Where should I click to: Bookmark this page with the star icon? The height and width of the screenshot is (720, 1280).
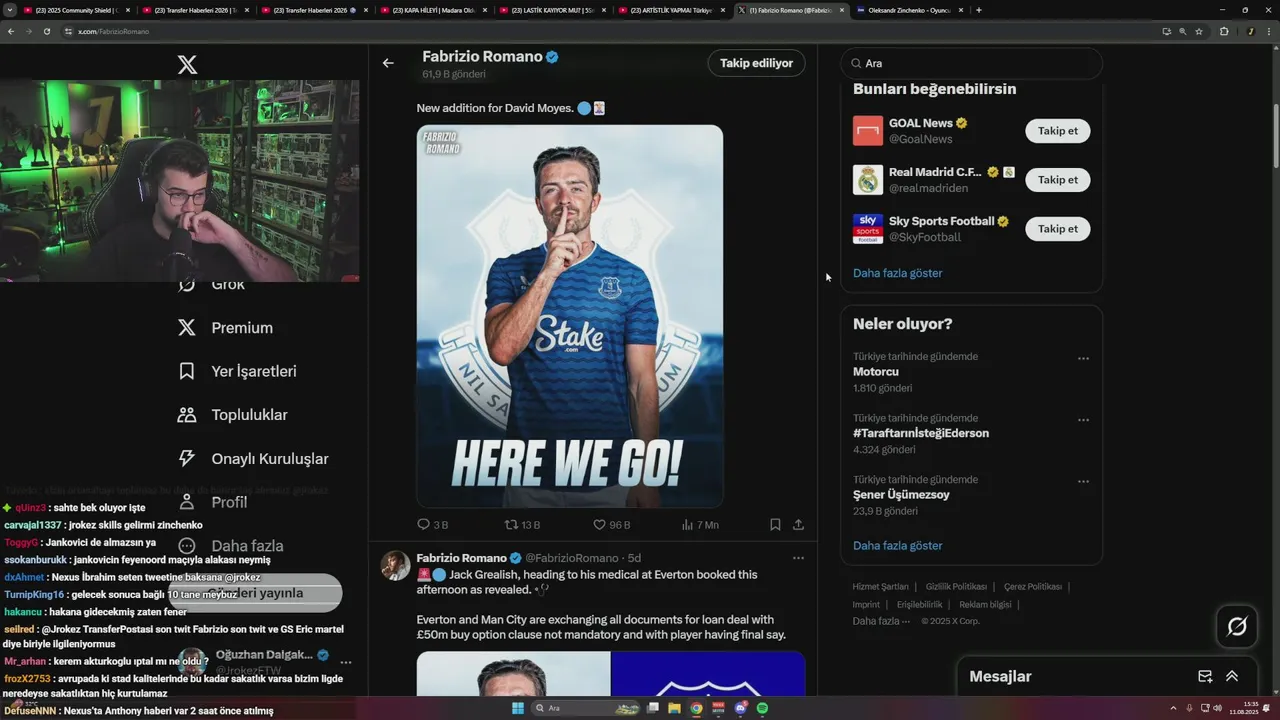1198,31
